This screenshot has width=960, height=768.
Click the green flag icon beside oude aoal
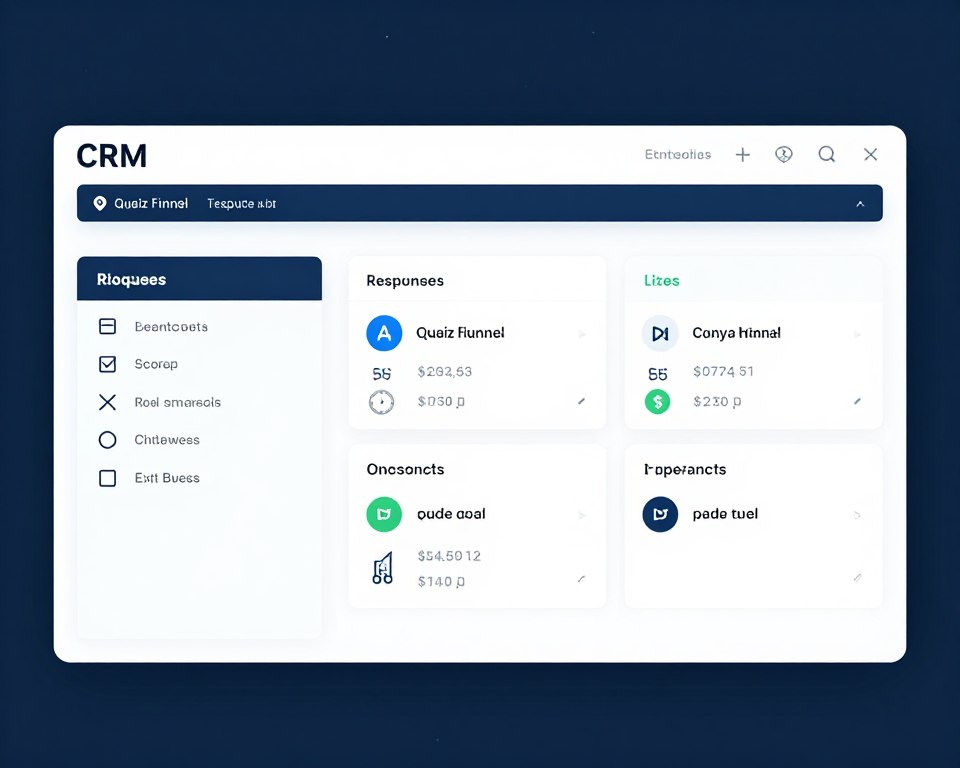point(382,514)
